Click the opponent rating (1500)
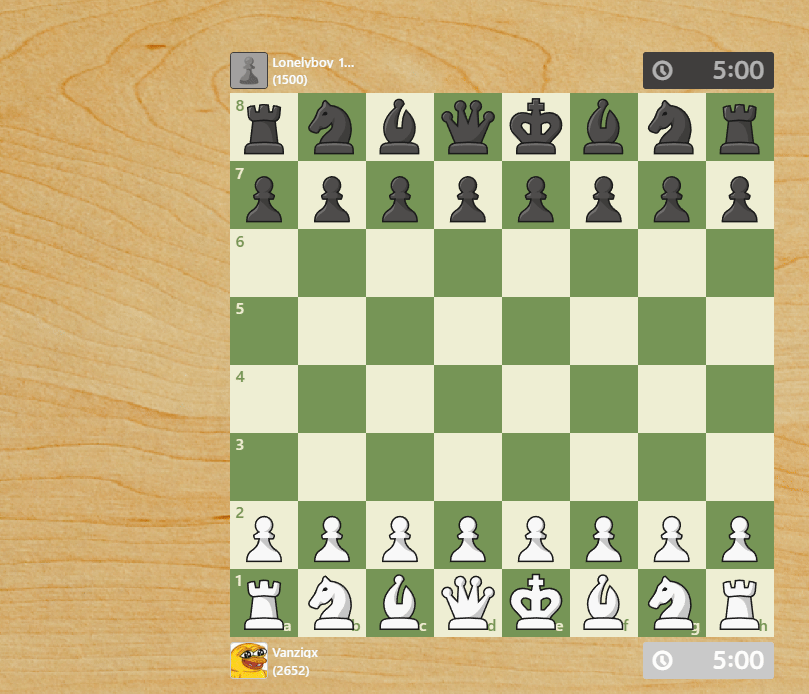The width and height of the screenshot is (809, 694). click(290, 80)
